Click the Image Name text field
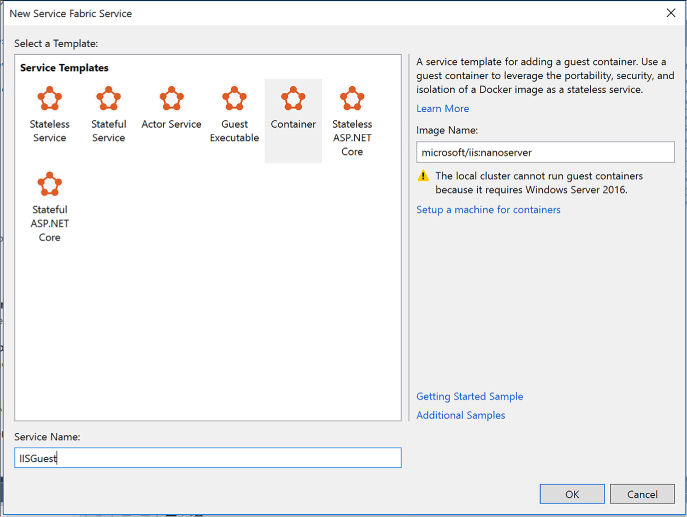Viewport: 687px width, 517px height. point(545,152)
